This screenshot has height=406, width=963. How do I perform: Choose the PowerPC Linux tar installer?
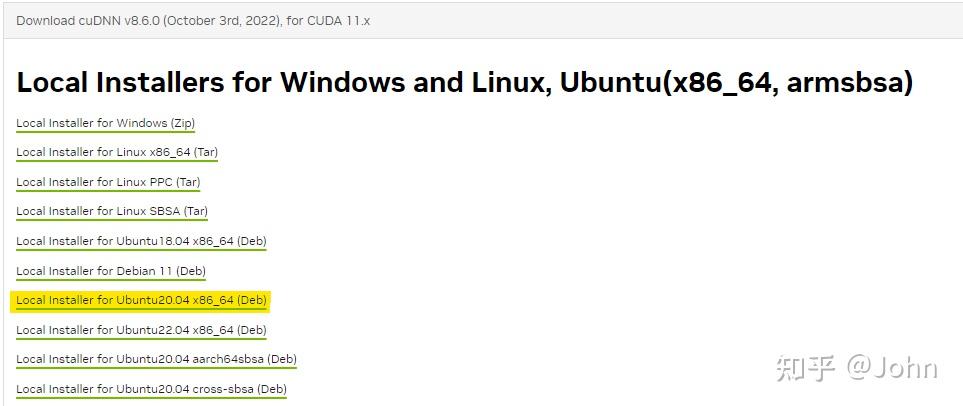pyautogui.click(x=108, y=182)
